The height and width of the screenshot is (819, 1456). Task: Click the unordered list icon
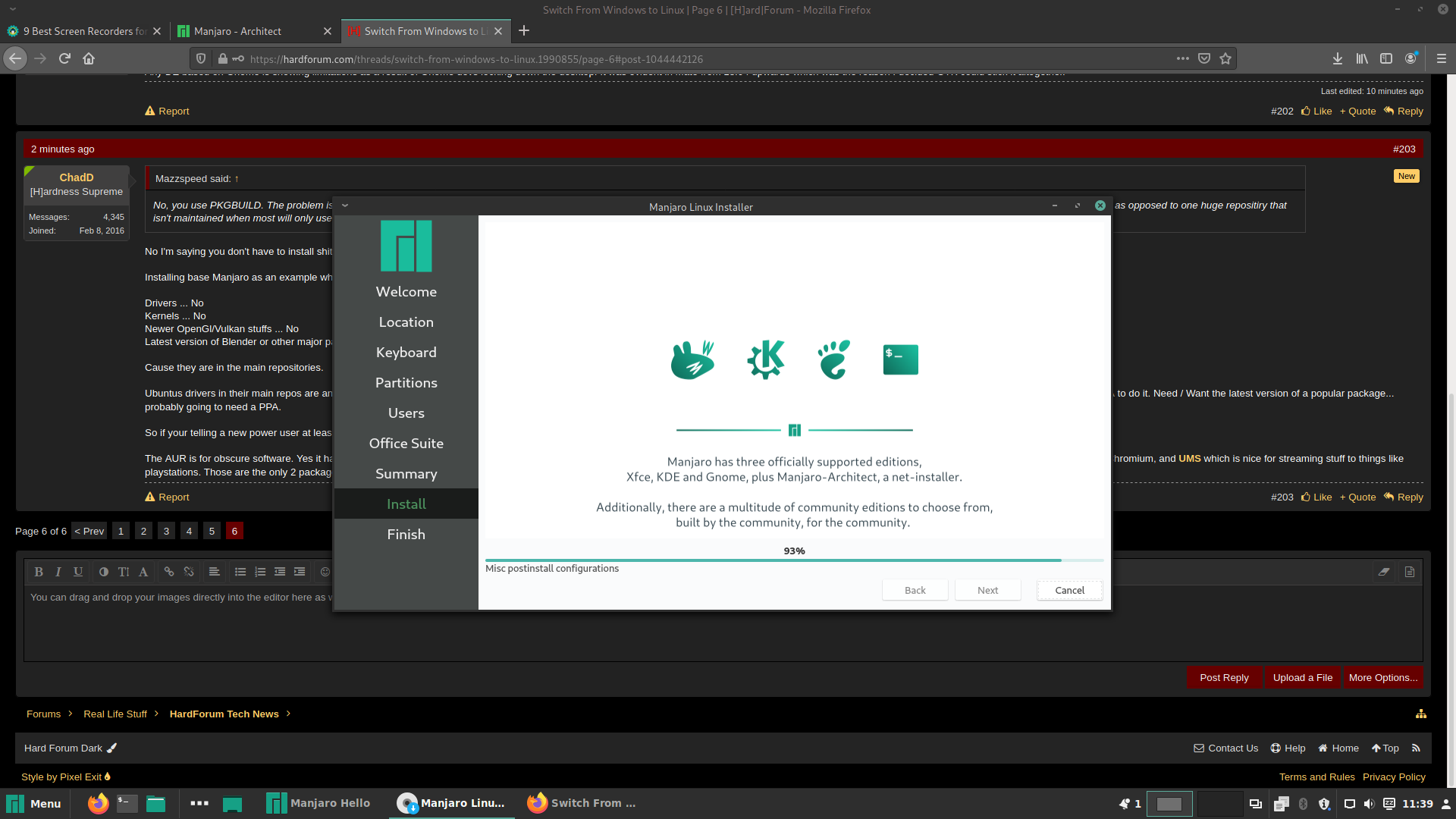tap(240, 572)
